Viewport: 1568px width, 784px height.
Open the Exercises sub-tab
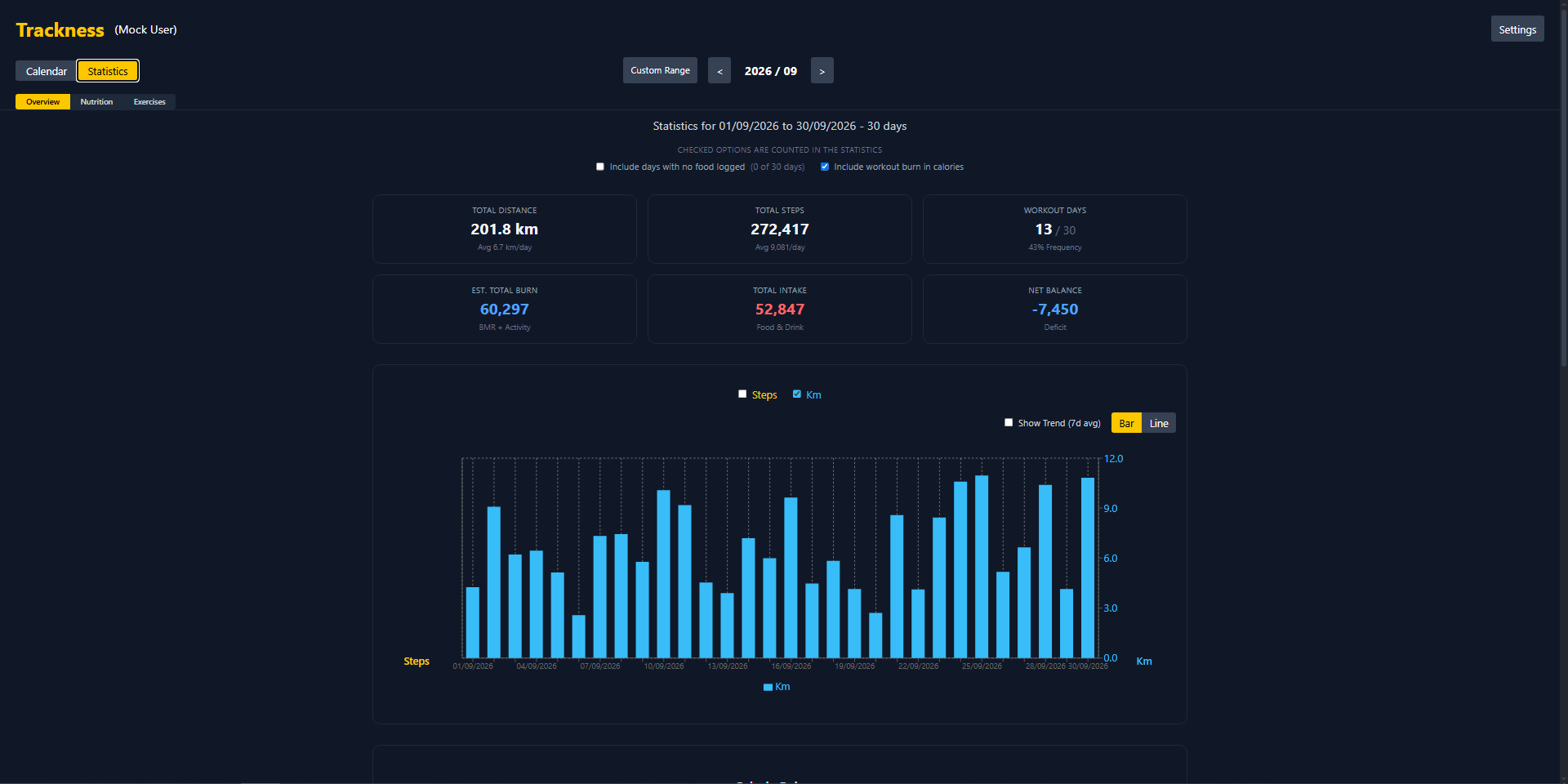coord(149,102)
